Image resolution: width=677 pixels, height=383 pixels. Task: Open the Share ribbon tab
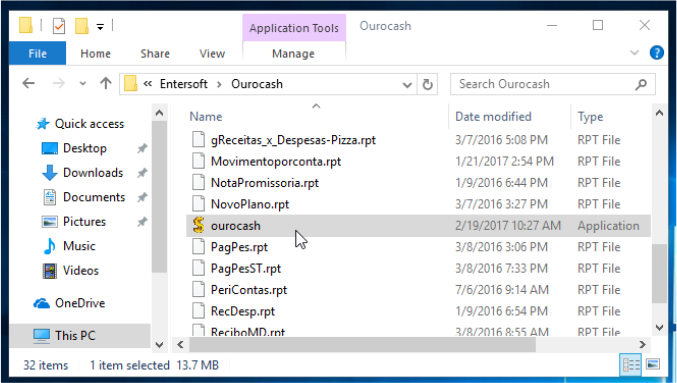155,54
